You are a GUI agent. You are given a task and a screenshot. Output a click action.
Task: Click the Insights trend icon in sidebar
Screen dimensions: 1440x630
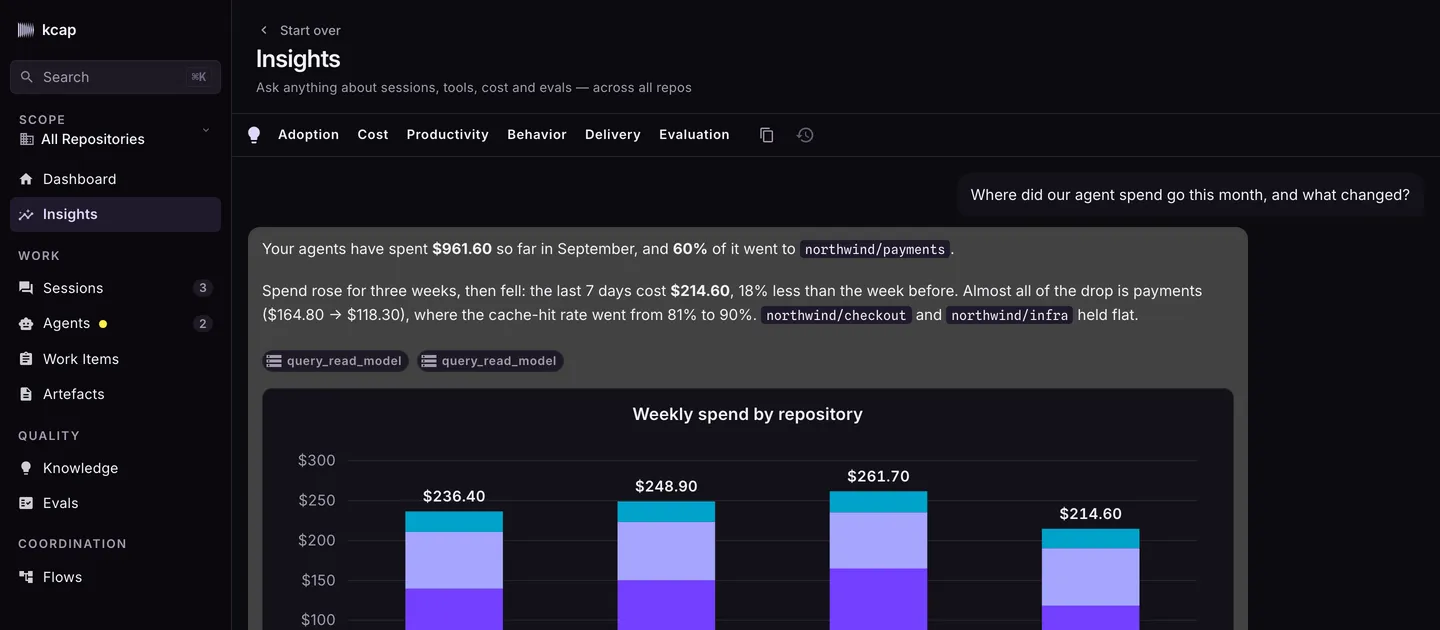pos(26,214)
